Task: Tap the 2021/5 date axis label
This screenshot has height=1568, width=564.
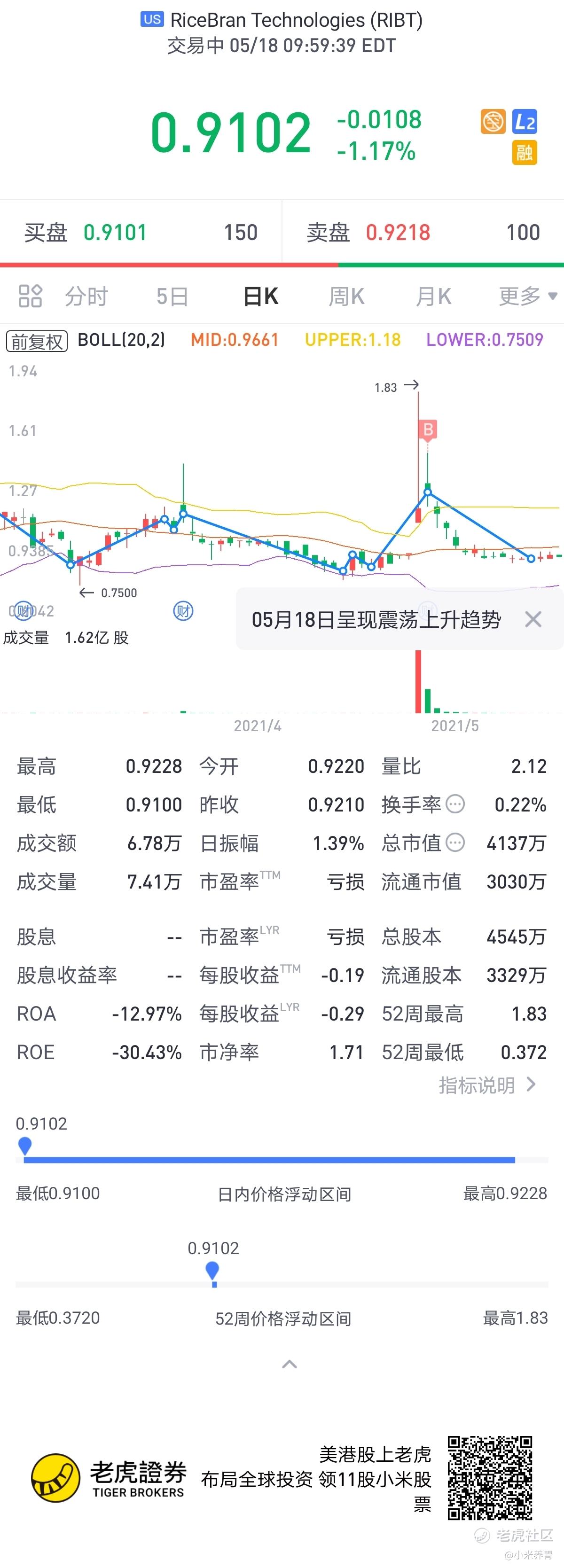Action: [x=455, y=725]
